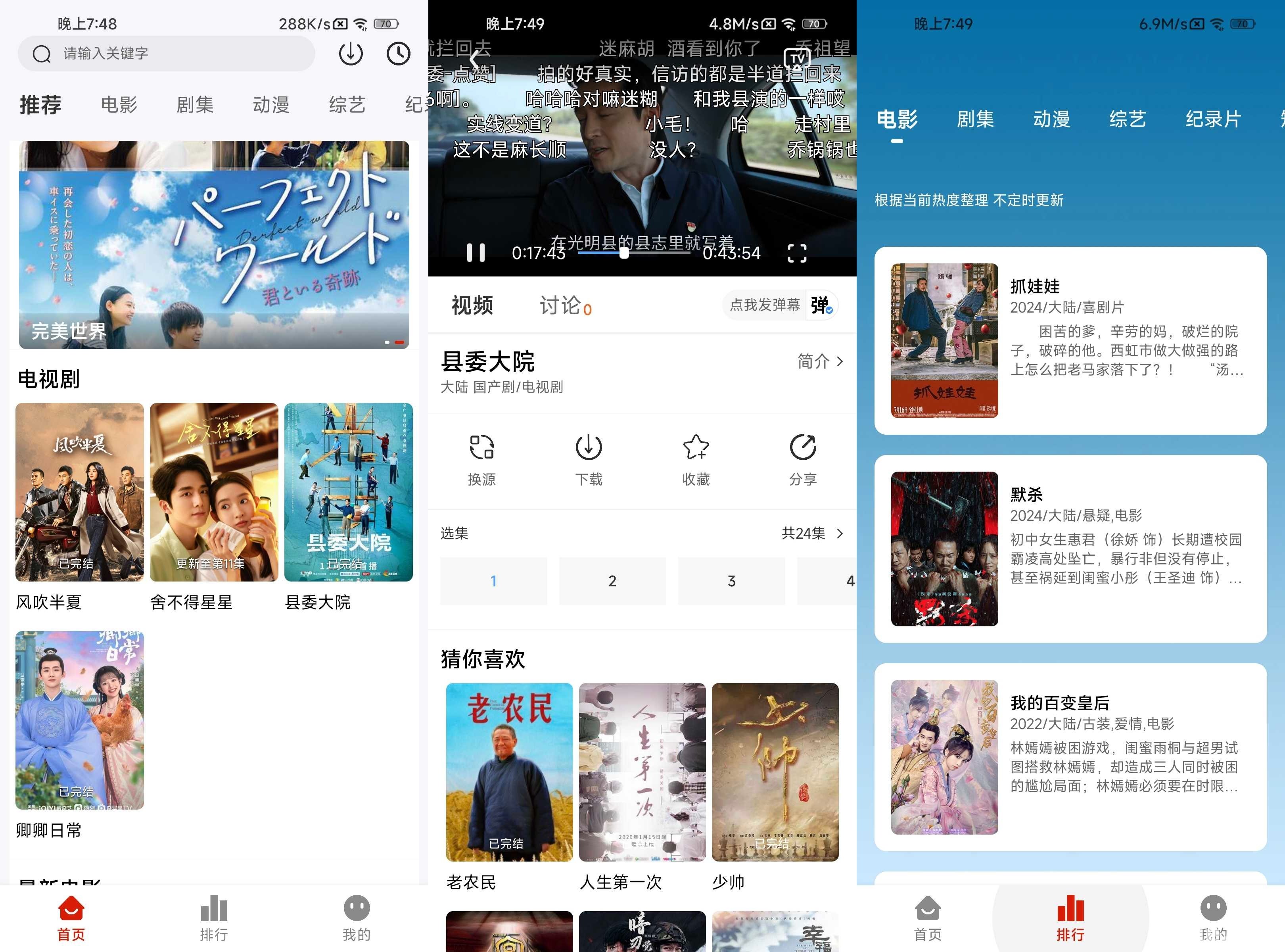Expand 简介 description for 县委大院
Viewport: 1285px width, 952px height.
click(x=821, y=361)
